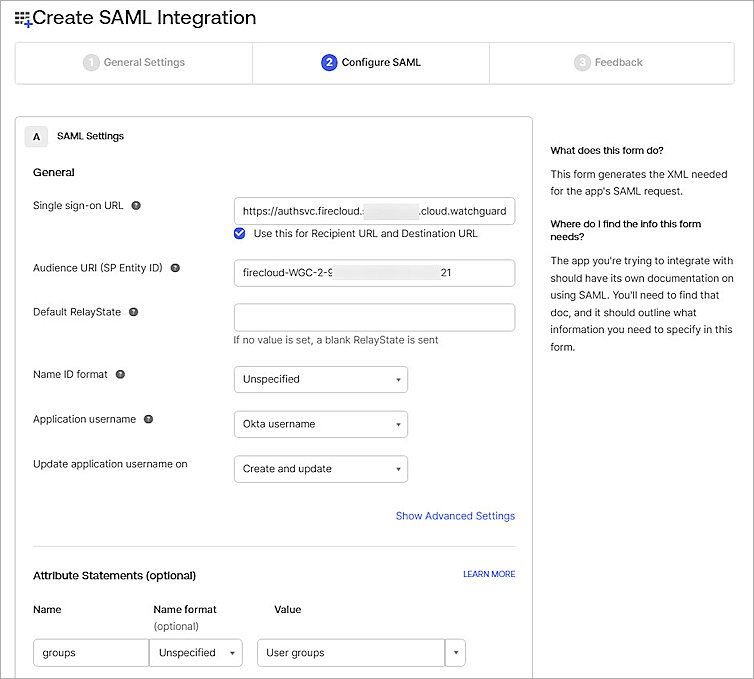Click the Default RelayState input field
The image size is (754, 679).
point(374,317)
